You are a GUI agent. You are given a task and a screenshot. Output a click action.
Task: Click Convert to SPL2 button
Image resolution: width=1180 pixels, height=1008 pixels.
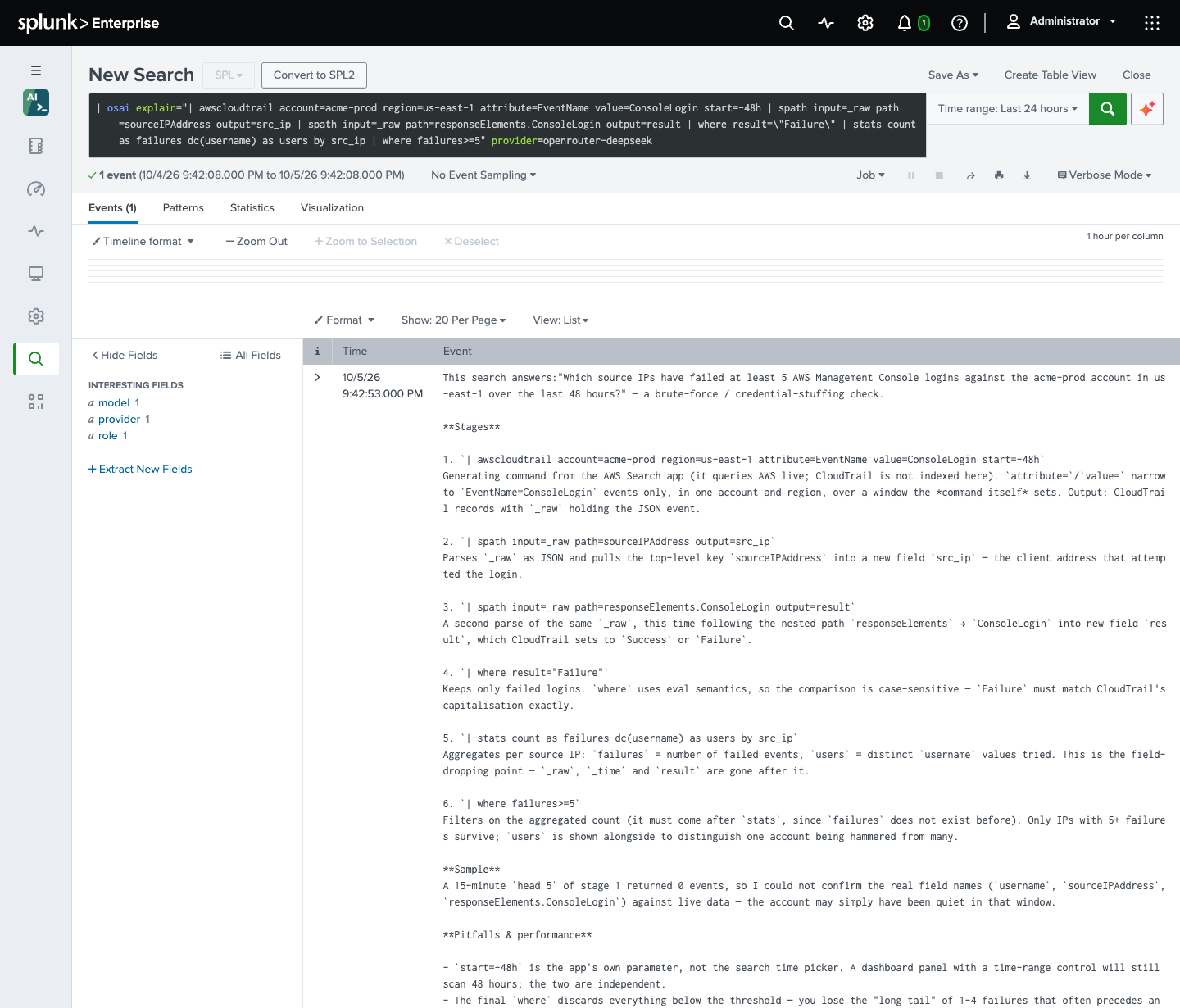click(314, 75)
